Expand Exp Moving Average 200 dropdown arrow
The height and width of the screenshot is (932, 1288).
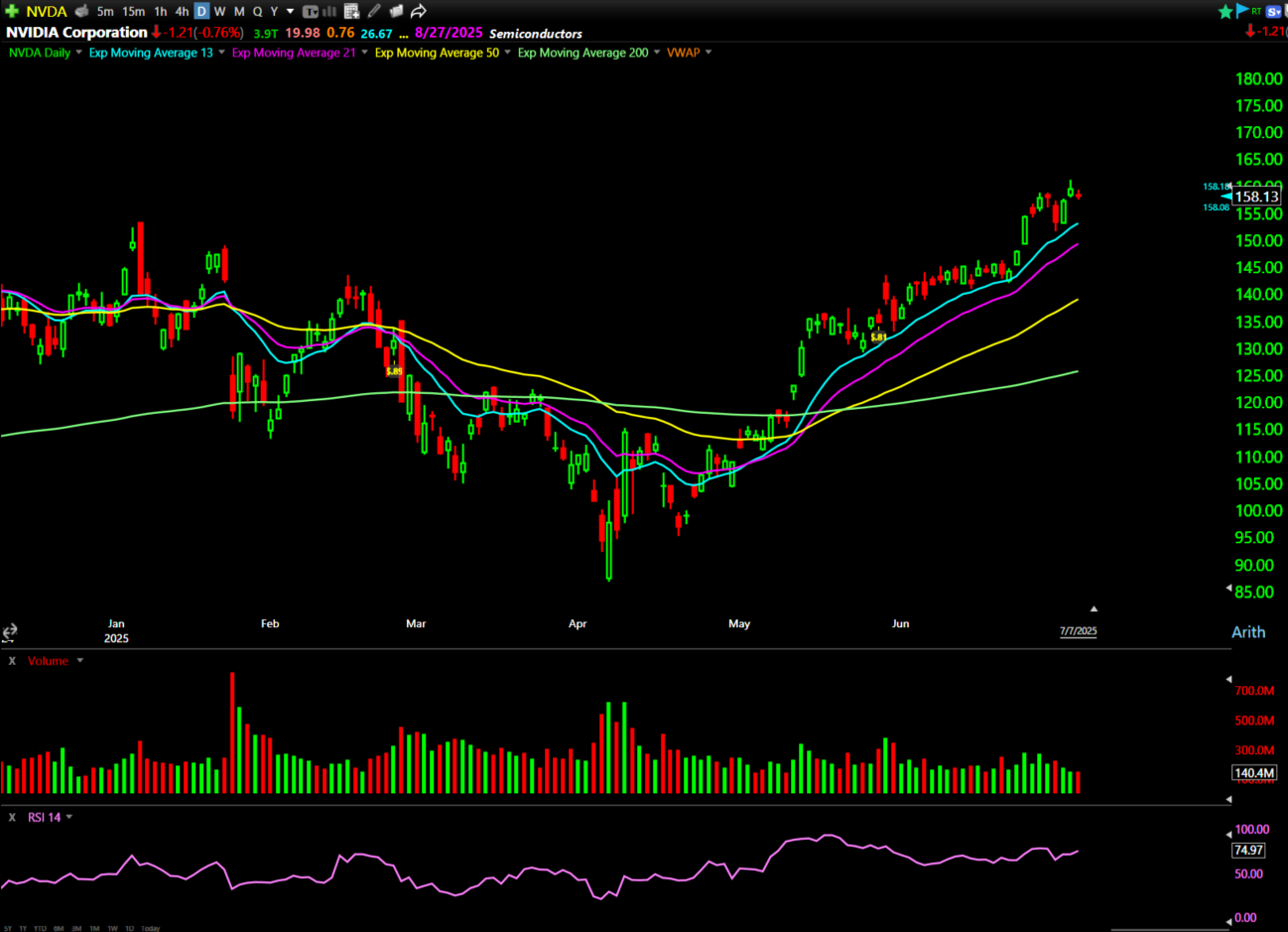tap(657, 53)
